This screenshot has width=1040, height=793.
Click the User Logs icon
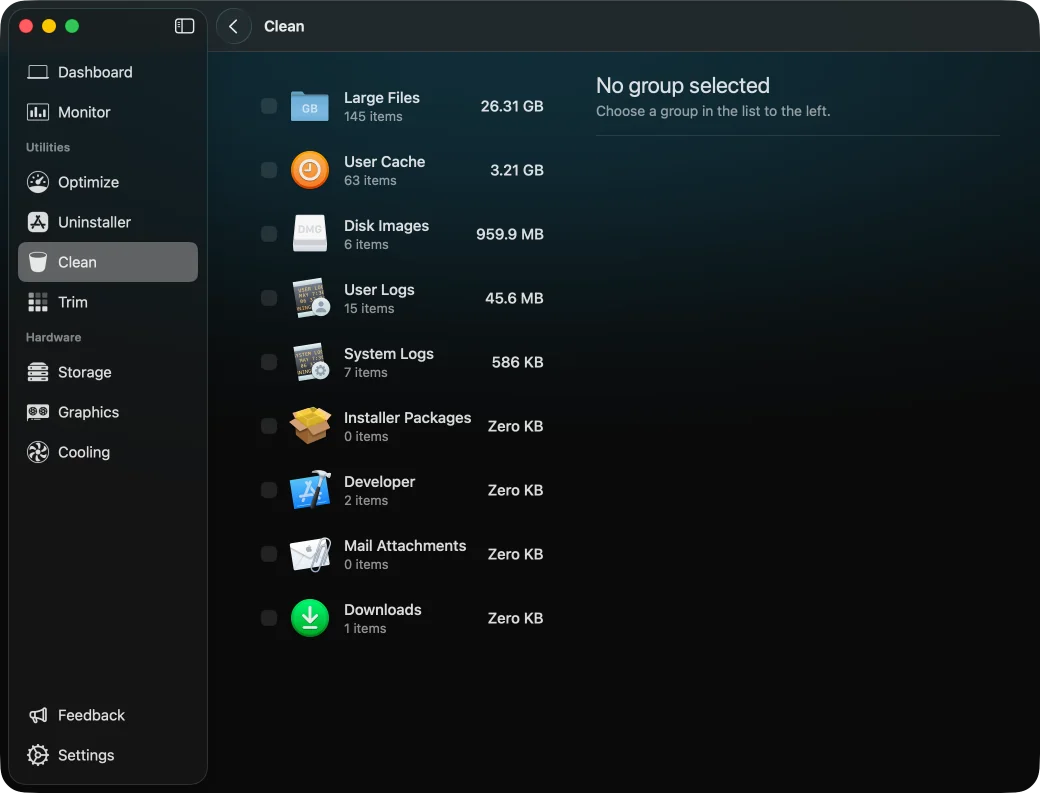311,298
